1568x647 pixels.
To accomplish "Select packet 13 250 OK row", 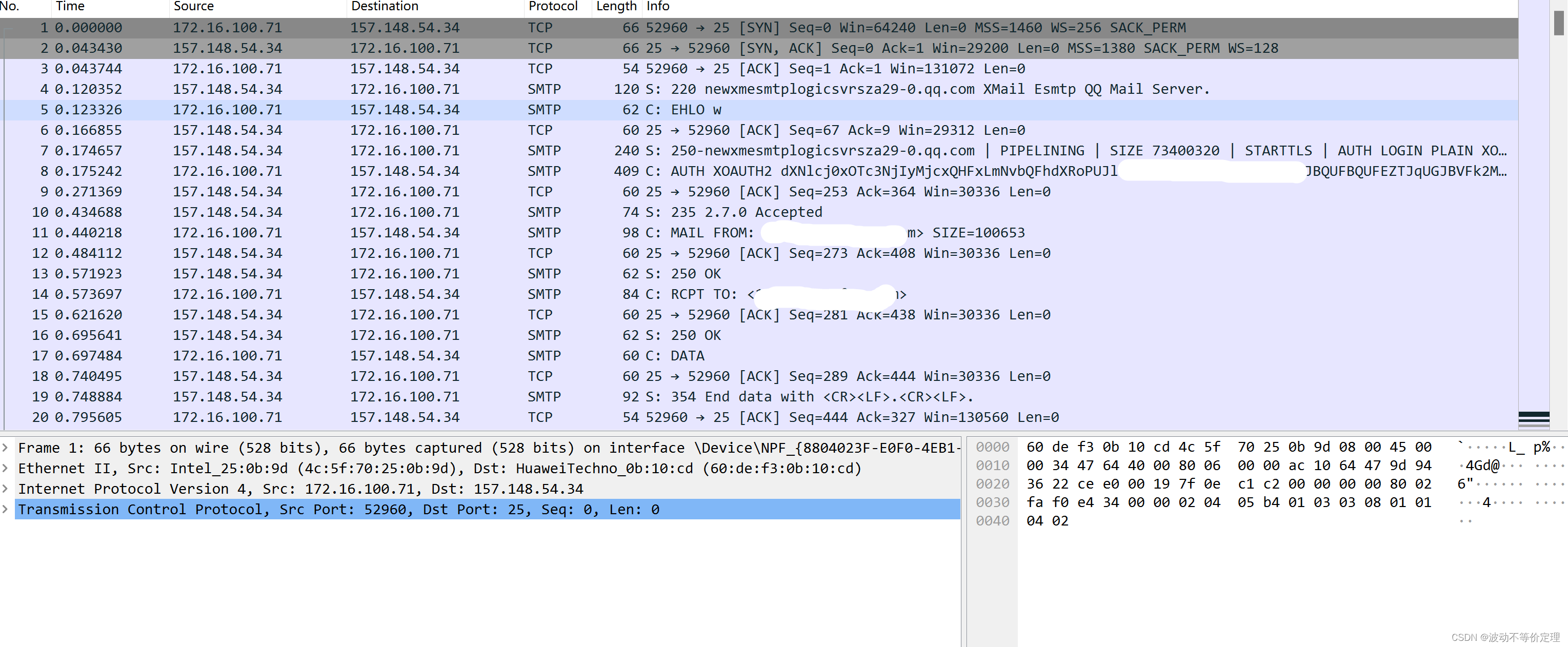I will pyautogui.click(x=759, y=274).
